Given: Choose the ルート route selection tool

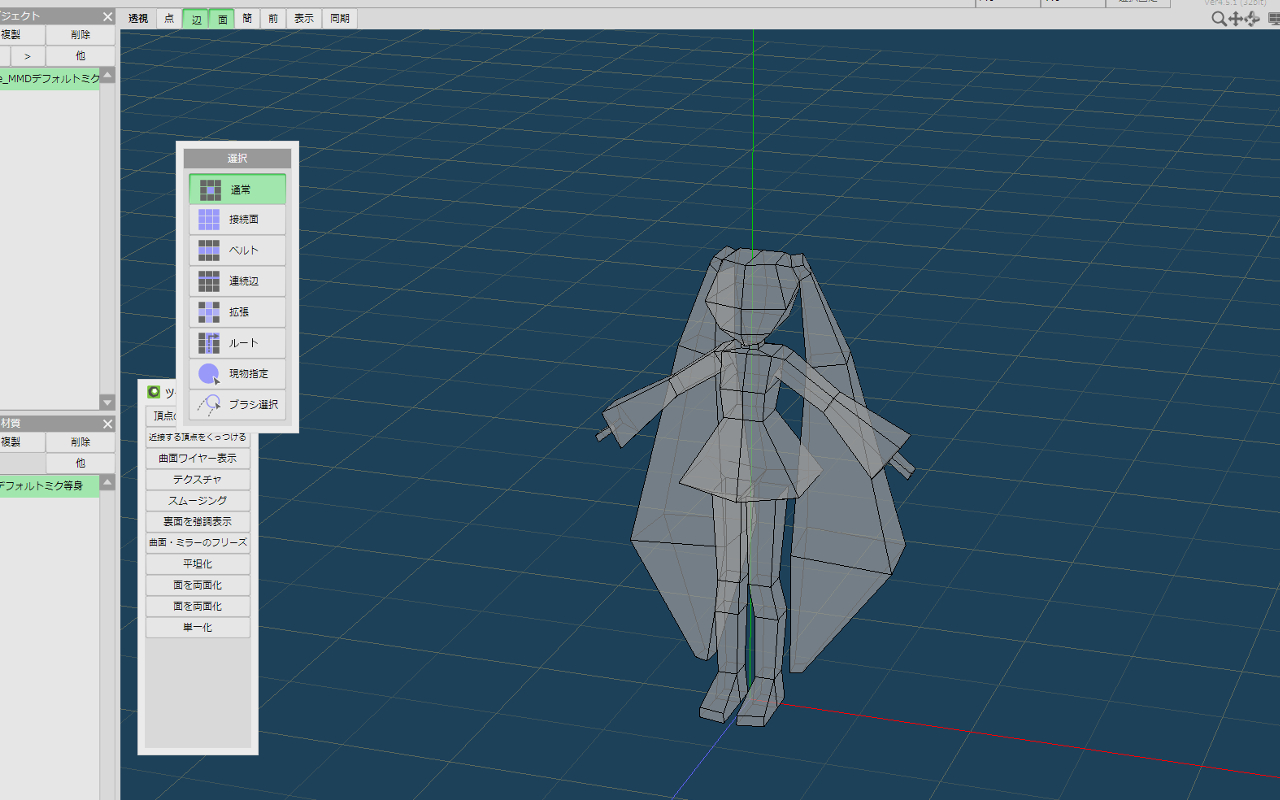Looking at the screenshot, I should (237, 343).
